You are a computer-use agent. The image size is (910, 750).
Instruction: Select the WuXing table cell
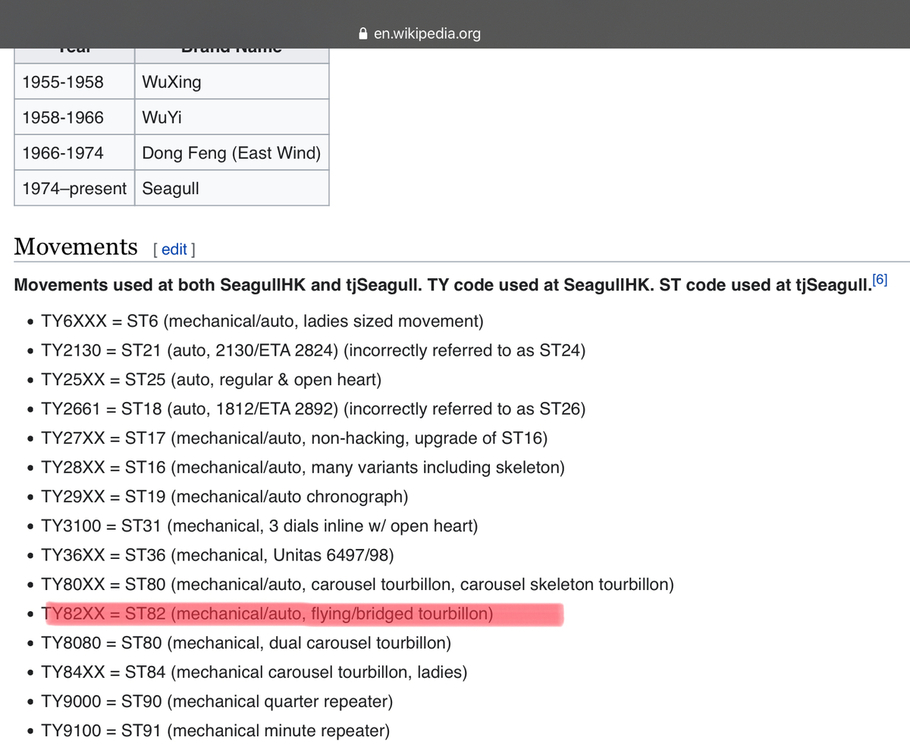(x=231, y=82)
